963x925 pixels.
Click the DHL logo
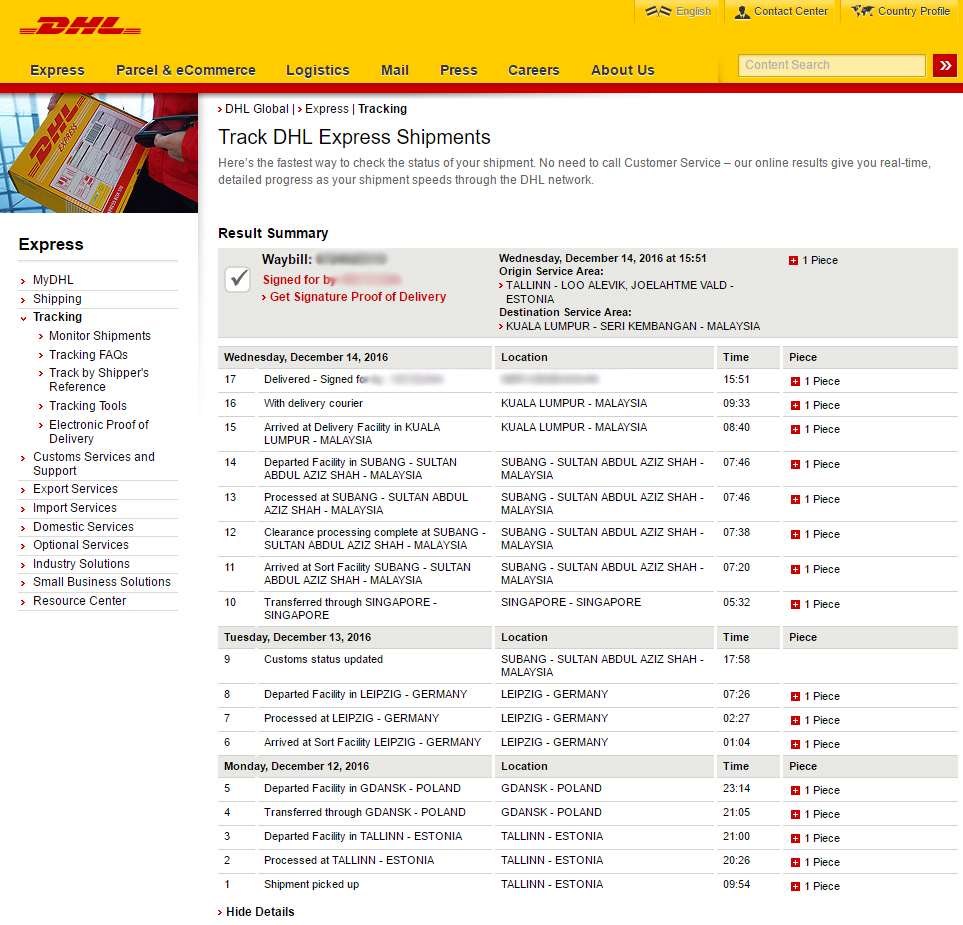[x=80, y=26]
